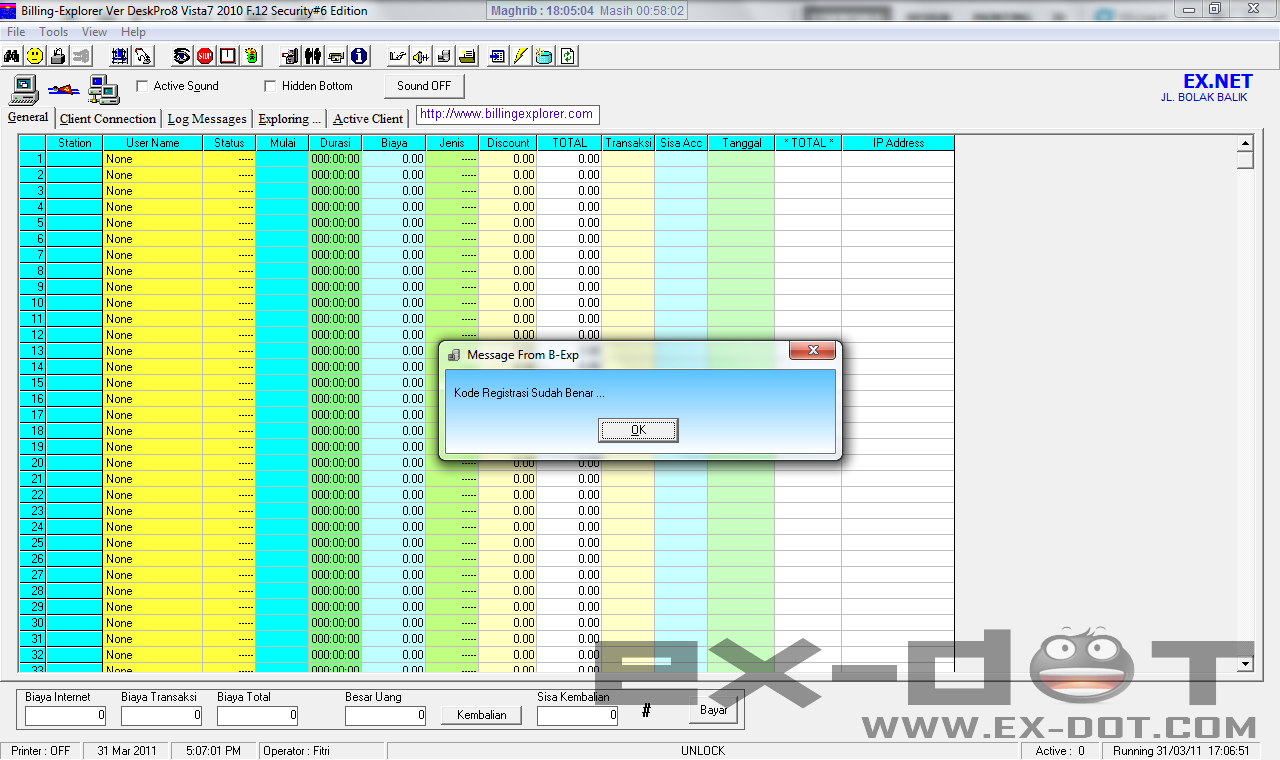Select the eye monitoring icon

pyautogui.click(x=182, y=55)
